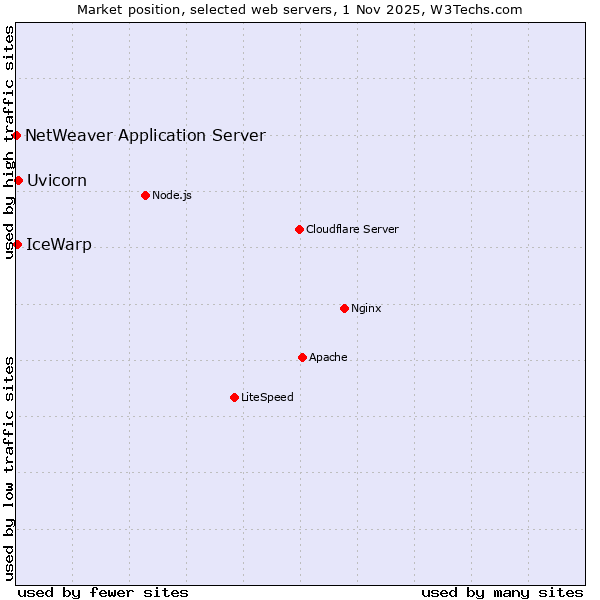600x600 pixels.
Task: Select the Nginx text label
Action: (x=366, y=308)
